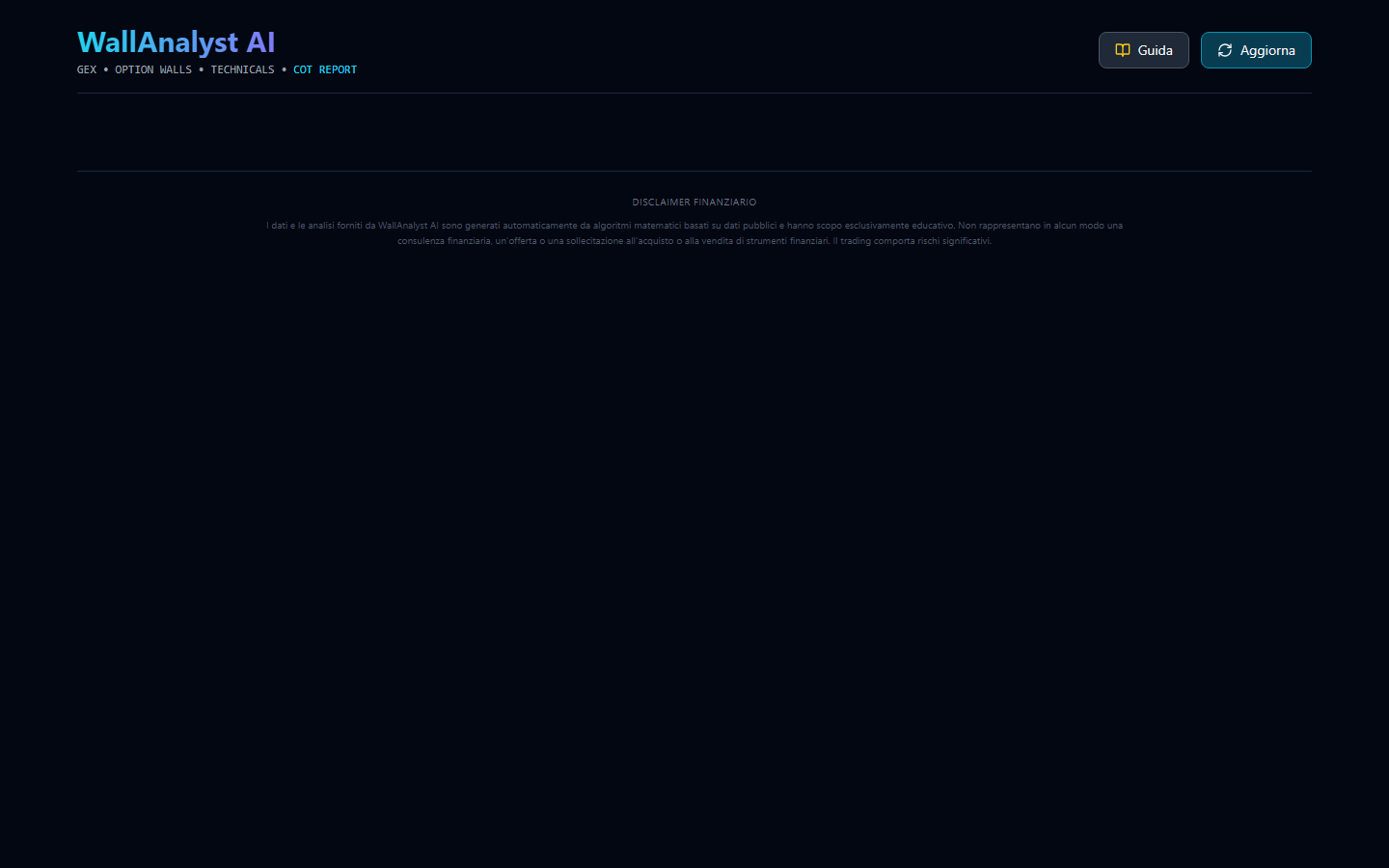The image size is (1389, 868).
Task: Click the yellow book icon in Guida button
Action: [x=1122, y=49]
